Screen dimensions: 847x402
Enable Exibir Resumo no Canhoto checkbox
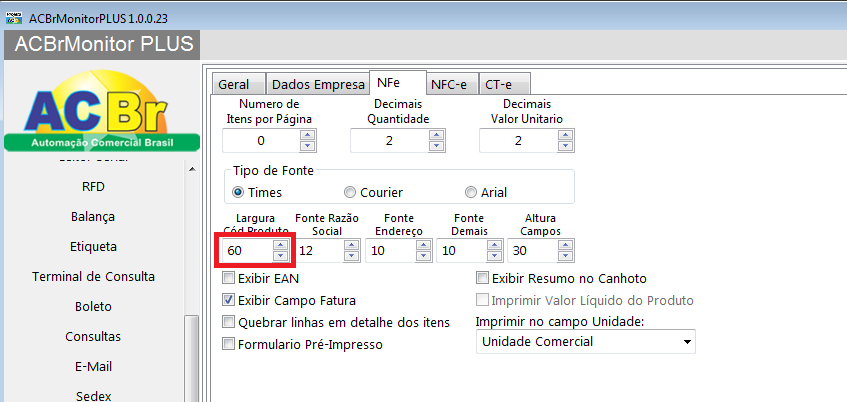(x=482, y=278)
